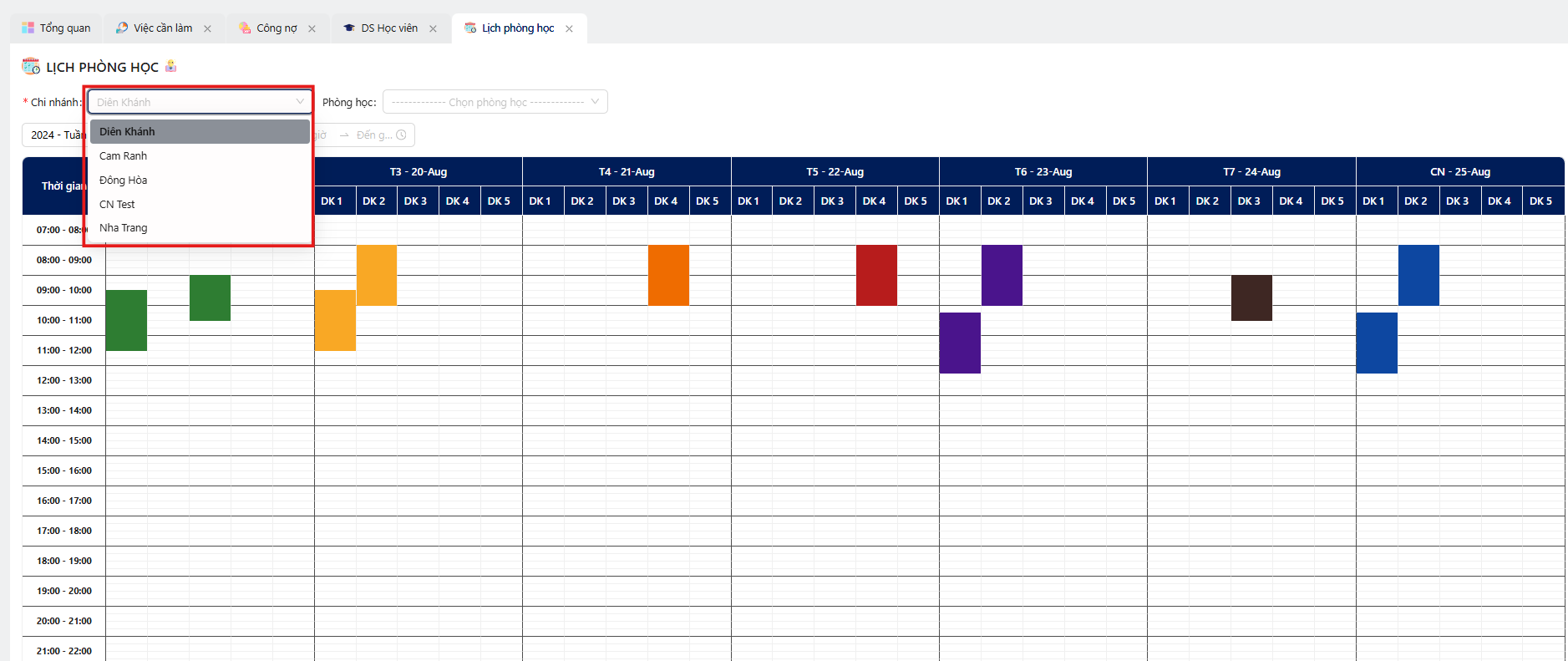This screenshot has height=661, width=1568.
Task: Click the T5 - 22-Aug day header
Action: [835, 171]
